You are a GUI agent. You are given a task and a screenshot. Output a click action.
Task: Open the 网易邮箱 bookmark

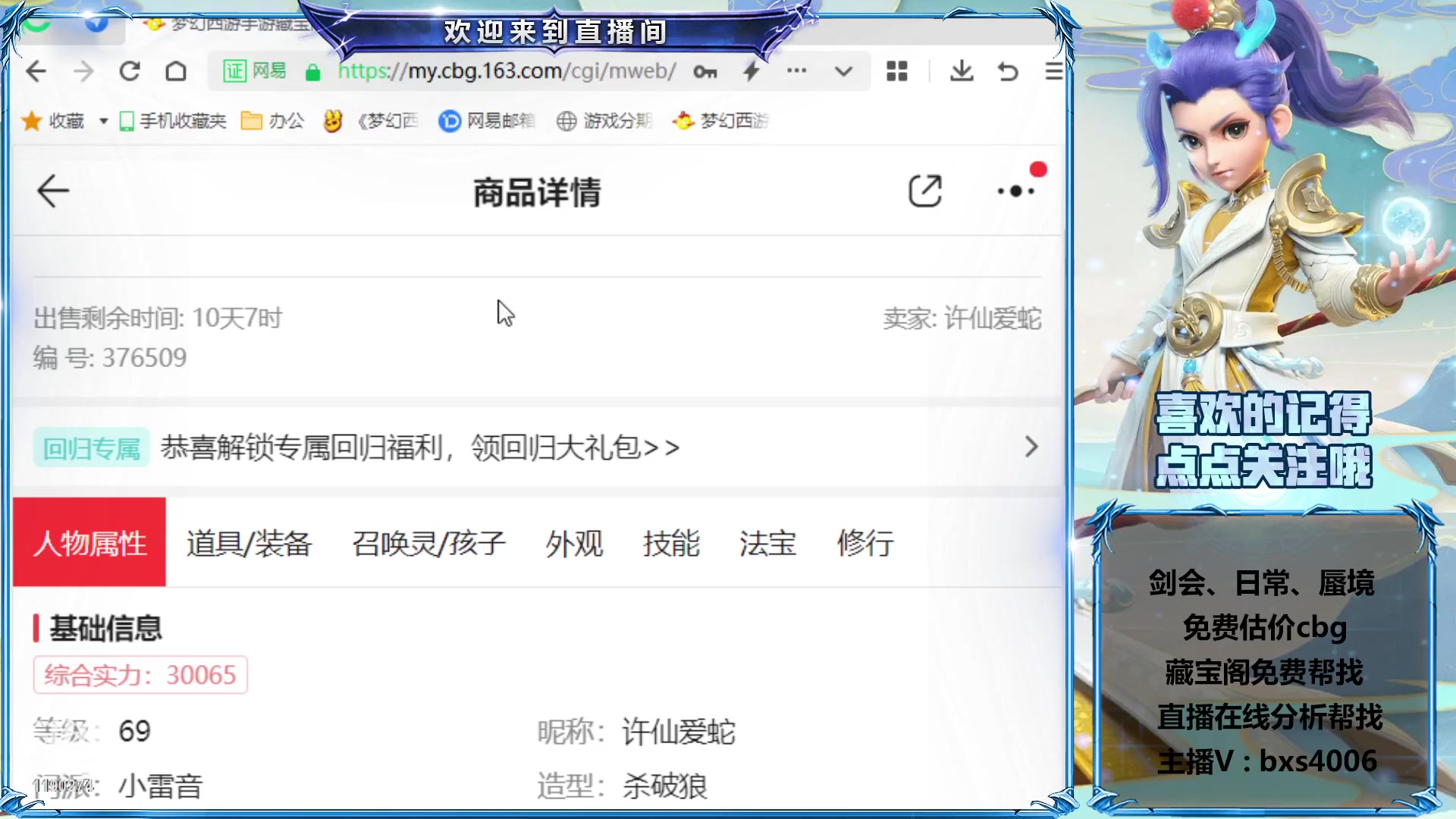click(487, 121)
